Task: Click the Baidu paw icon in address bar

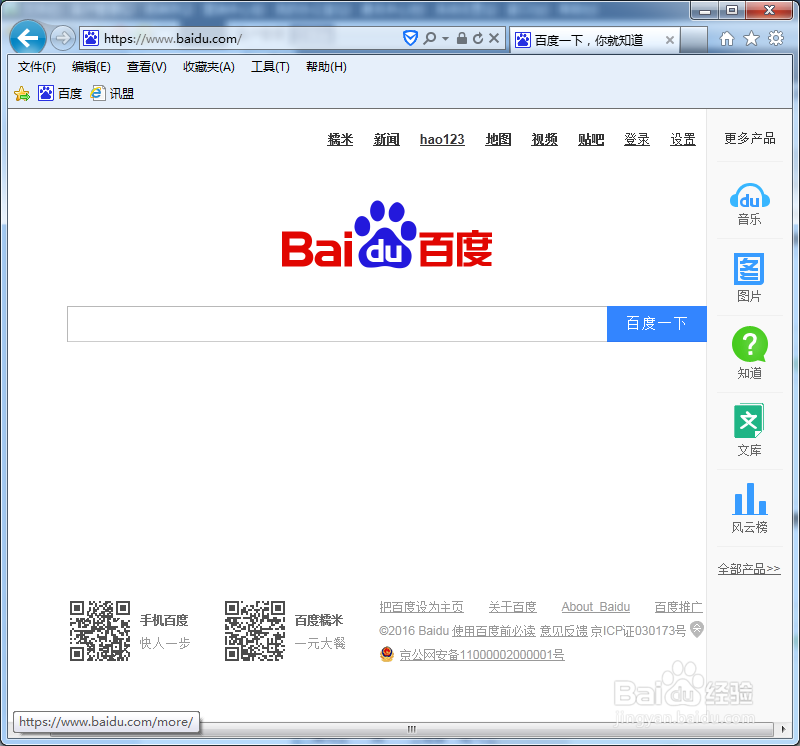Action: coord(91,38)
